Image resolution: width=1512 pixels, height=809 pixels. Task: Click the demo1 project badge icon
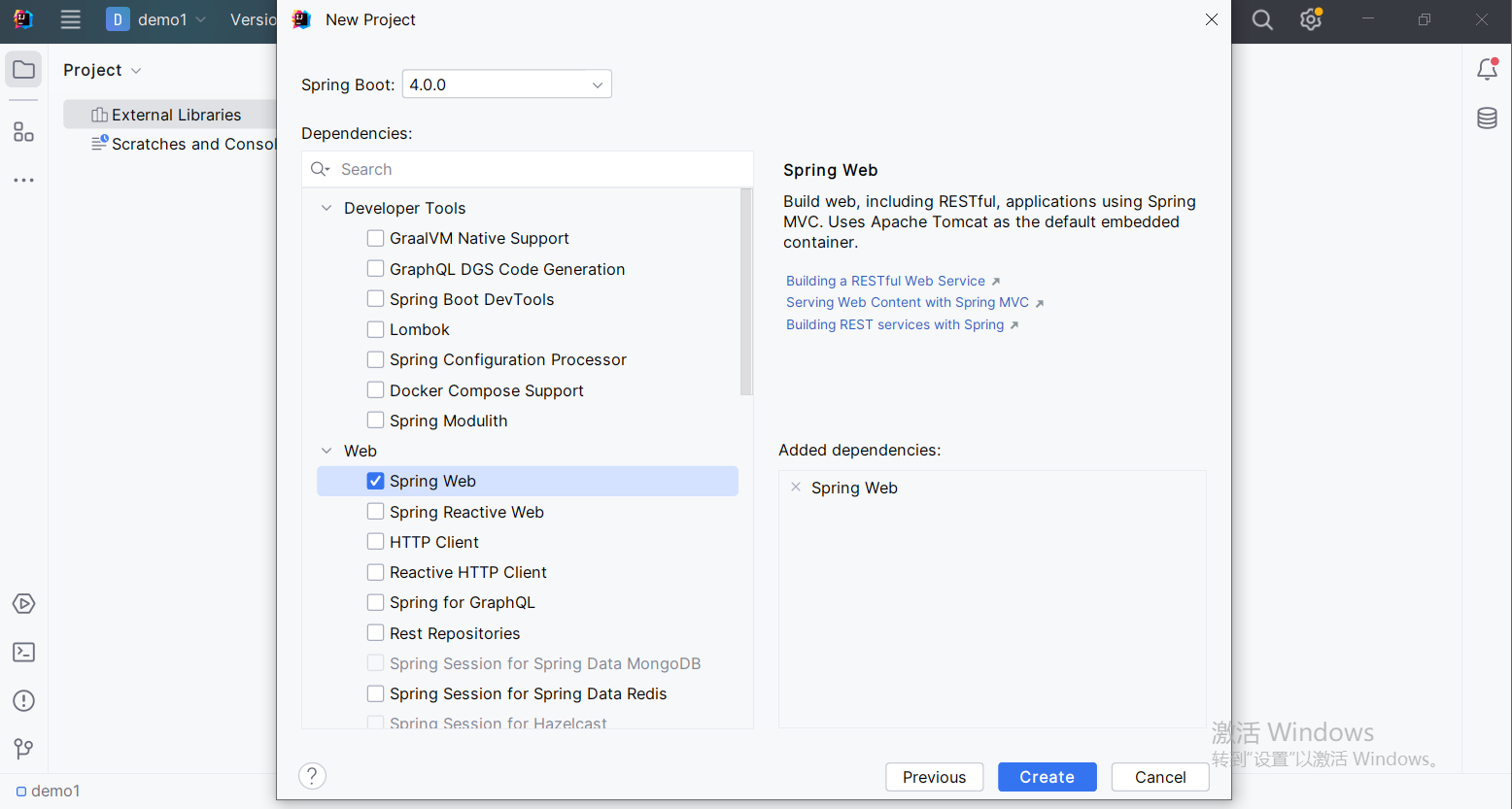pyautogui.click(x=118, y=19)
